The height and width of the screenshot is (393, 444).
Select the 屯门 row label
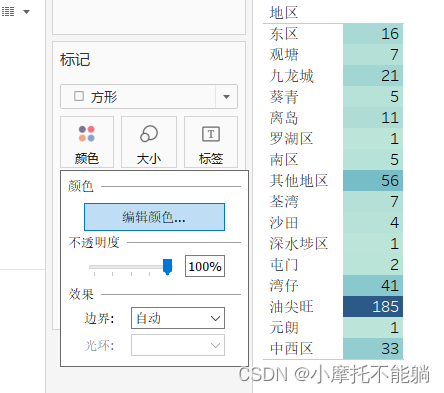(284, 265)
